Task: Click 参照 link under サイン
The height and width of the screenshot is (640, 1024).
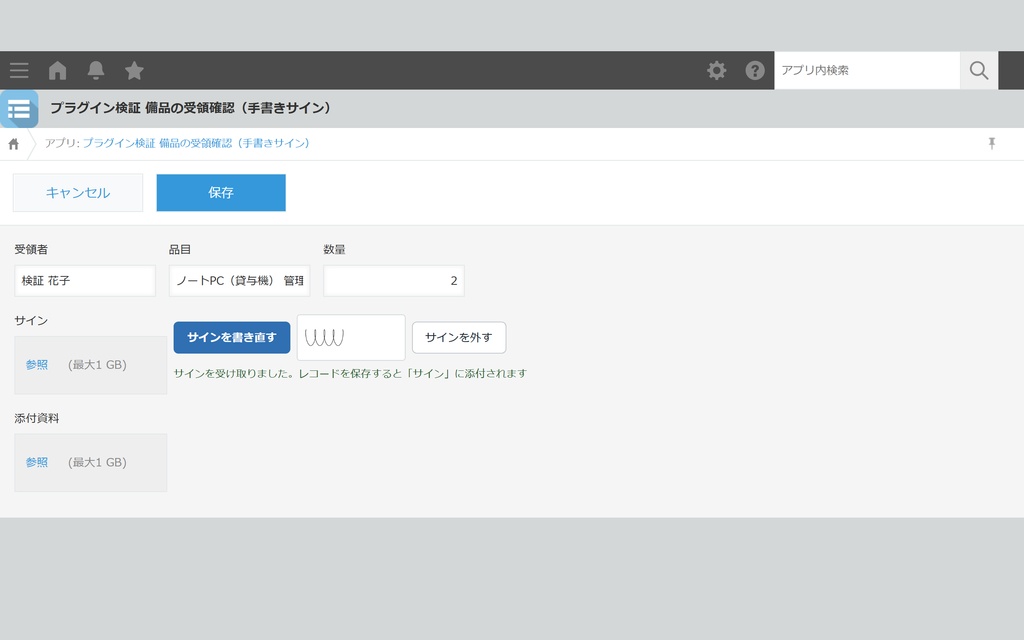Action: coord(37,365)
